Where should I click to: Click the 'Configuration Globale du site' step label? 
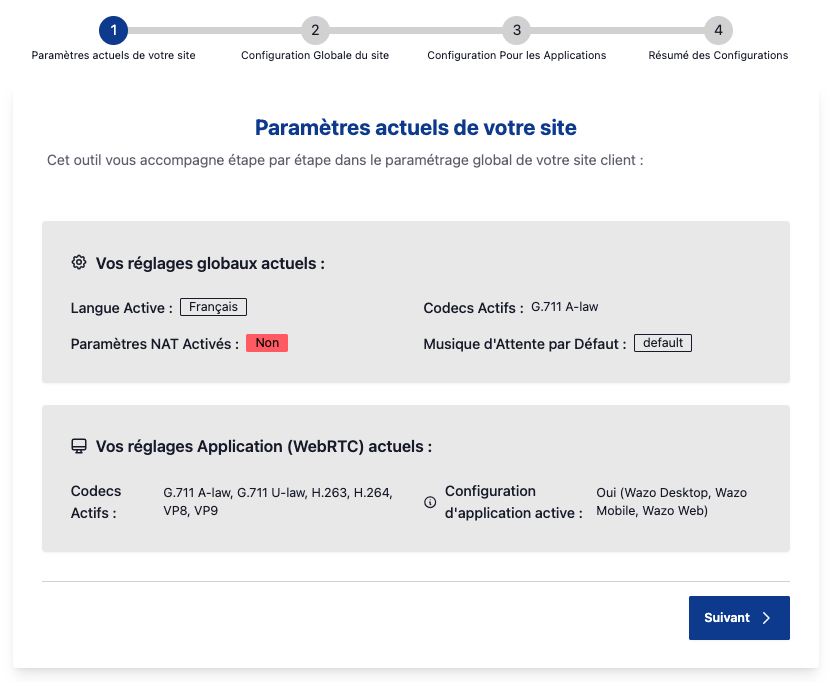tap(315, 55)
